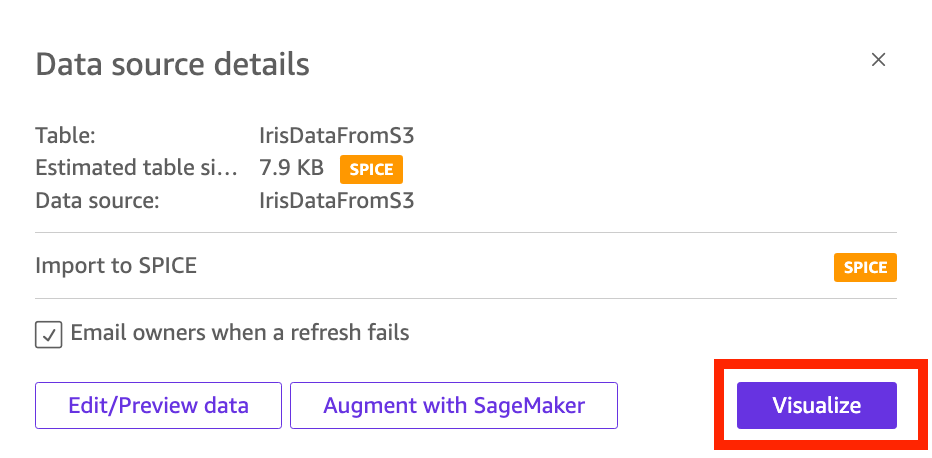Click the Data source details heading

click(172, 65)
